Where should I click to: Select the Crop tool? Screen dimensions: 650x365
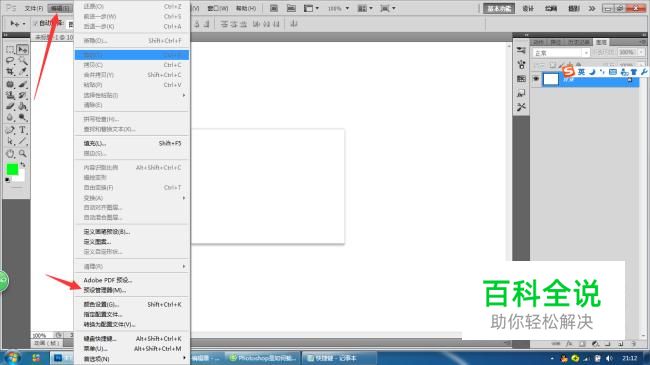pos(10,72)
